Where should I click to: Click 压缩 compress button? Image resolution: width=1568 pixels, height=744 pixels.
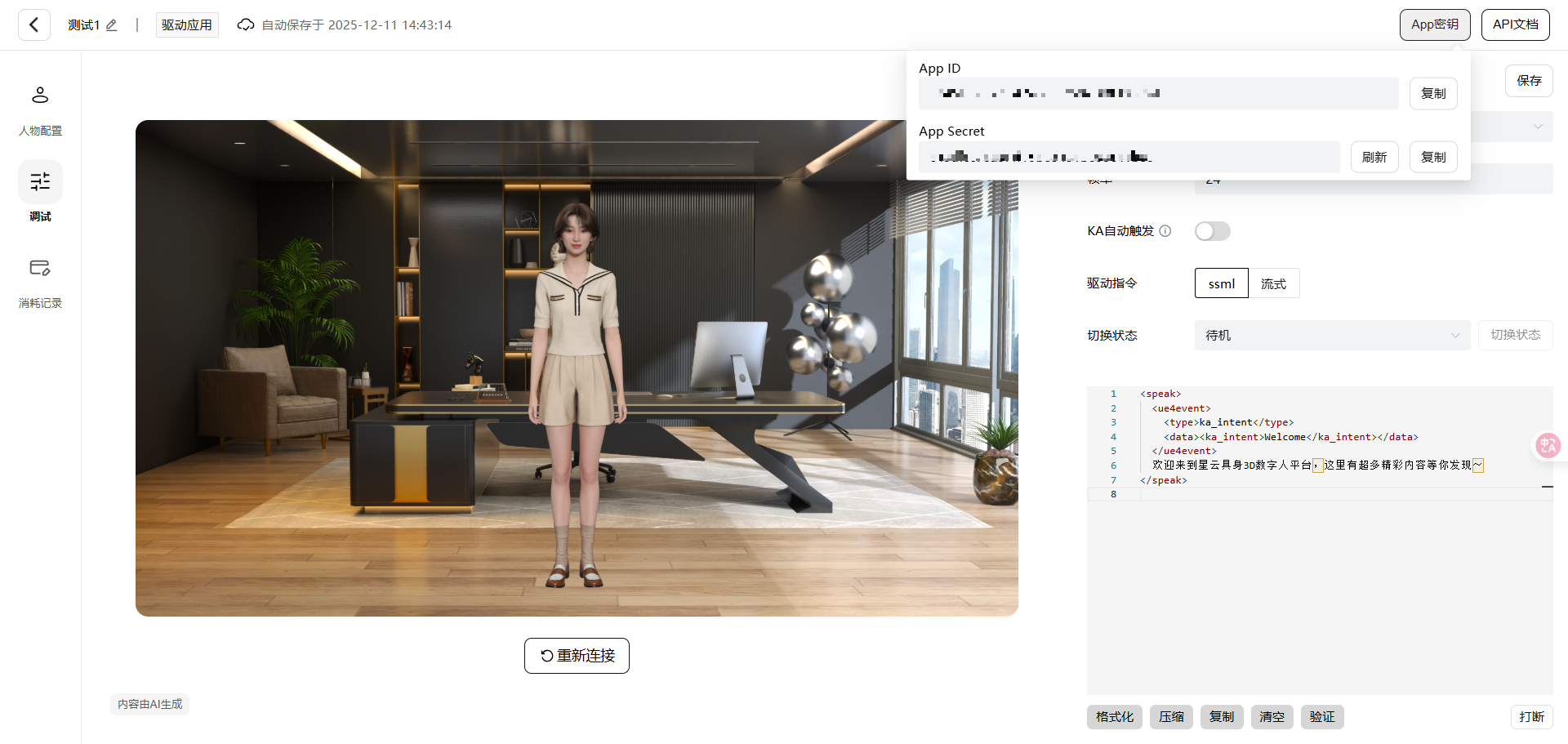coord(1171,717)
